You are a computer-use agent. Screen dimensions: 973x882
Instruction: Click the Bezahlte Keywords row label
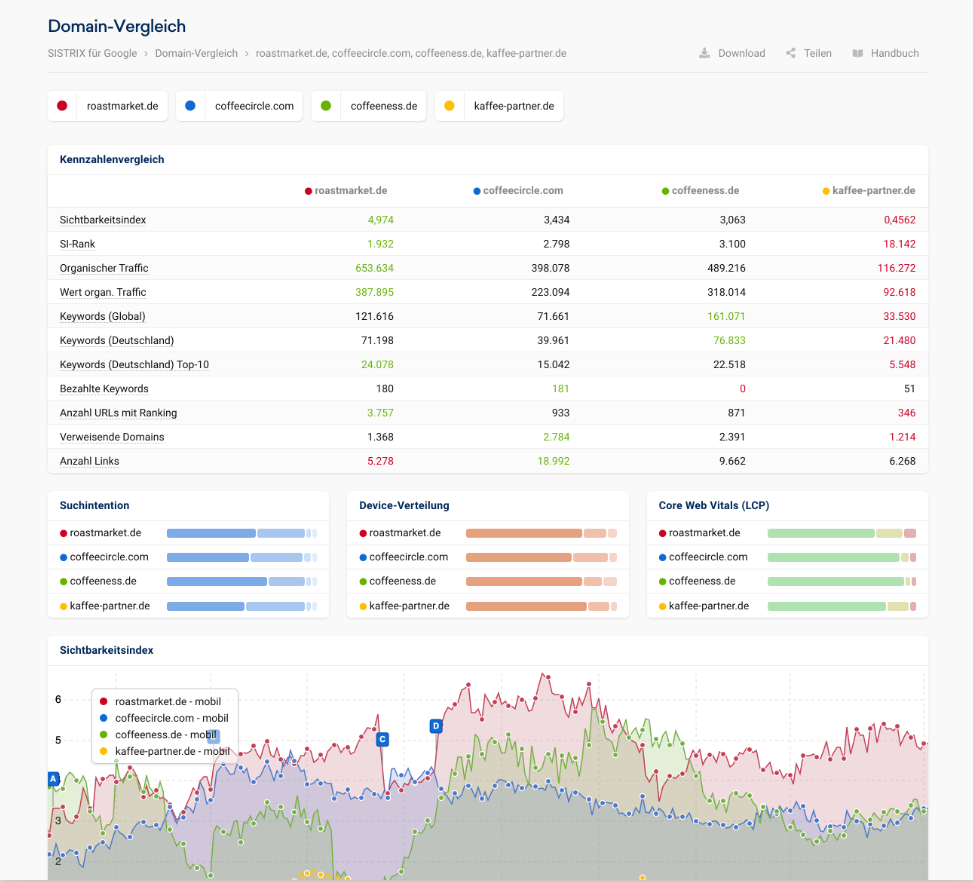(104, 389)
